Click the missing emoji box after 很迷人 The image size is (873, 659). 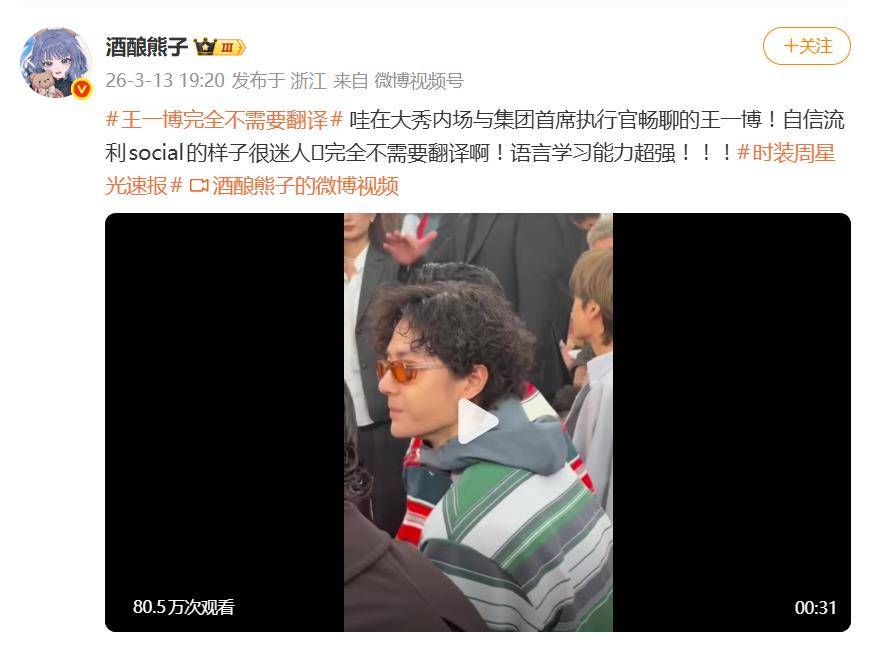click(x=317, y=154)
